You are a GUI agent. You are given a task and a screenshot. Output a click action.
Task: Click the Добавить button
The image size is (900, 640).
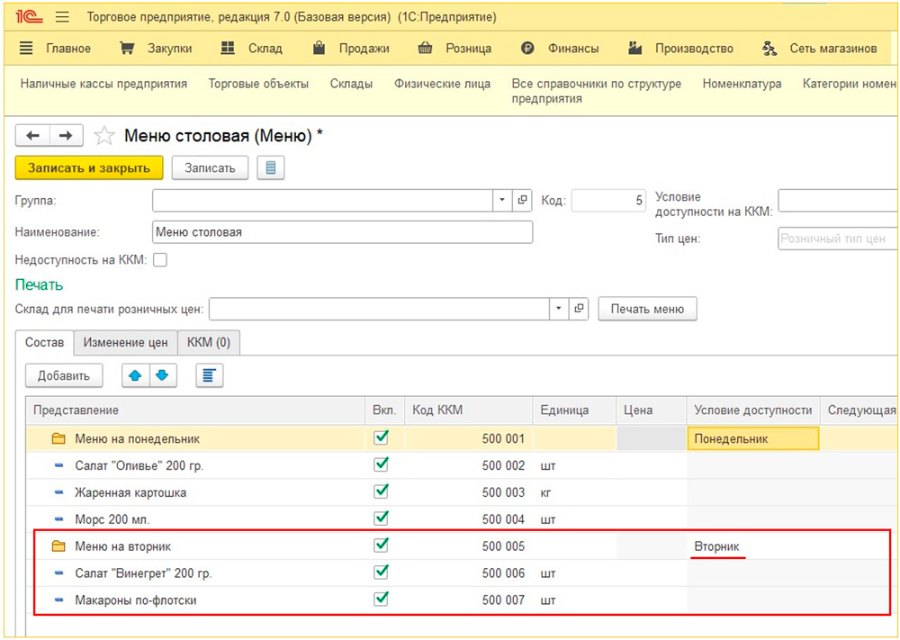[64, 376]
